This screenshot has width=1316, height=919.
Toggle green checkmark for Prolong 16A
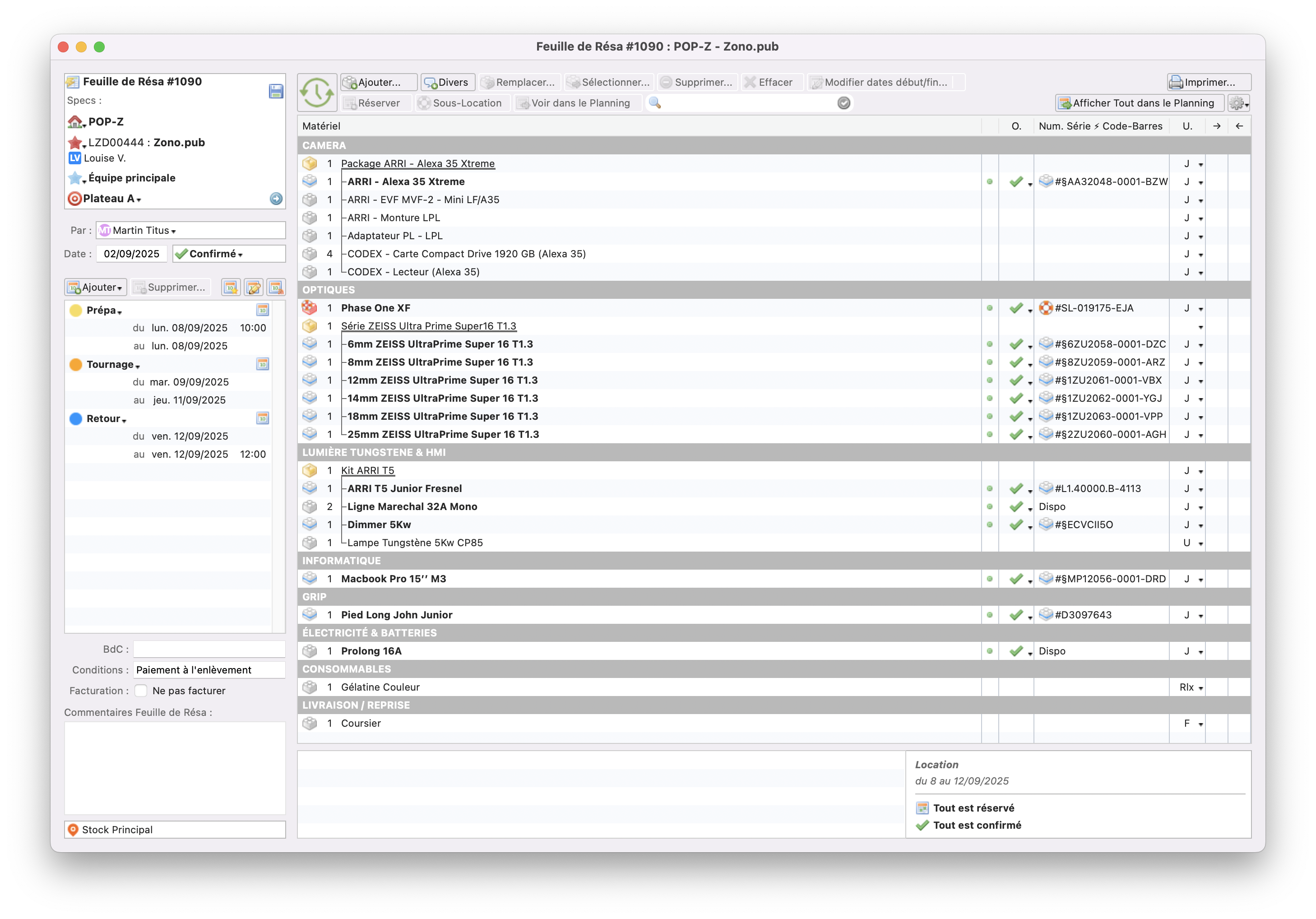1016,651
